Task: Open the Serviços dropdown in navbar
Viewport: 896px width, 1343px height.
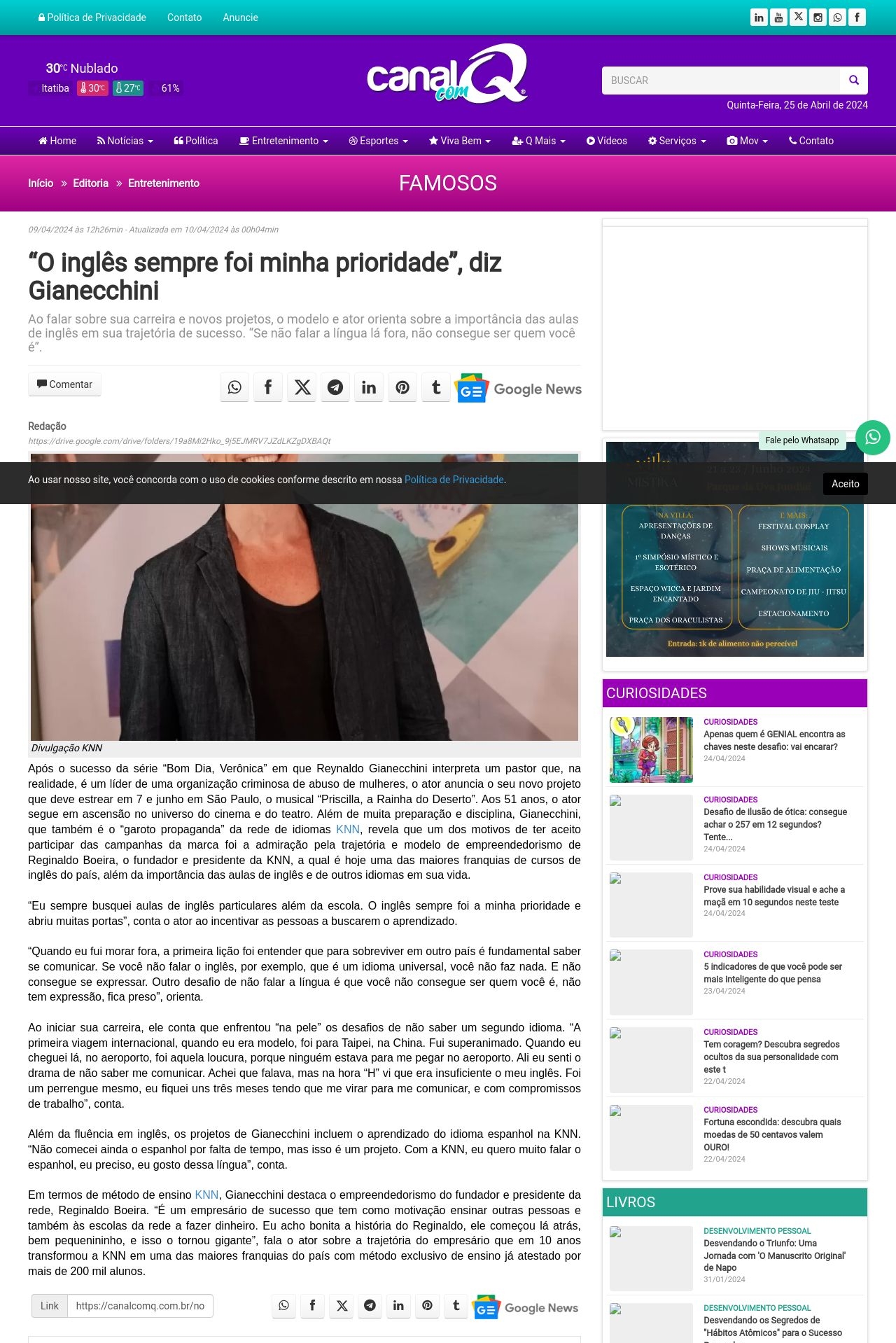Action: pos(677,141)
